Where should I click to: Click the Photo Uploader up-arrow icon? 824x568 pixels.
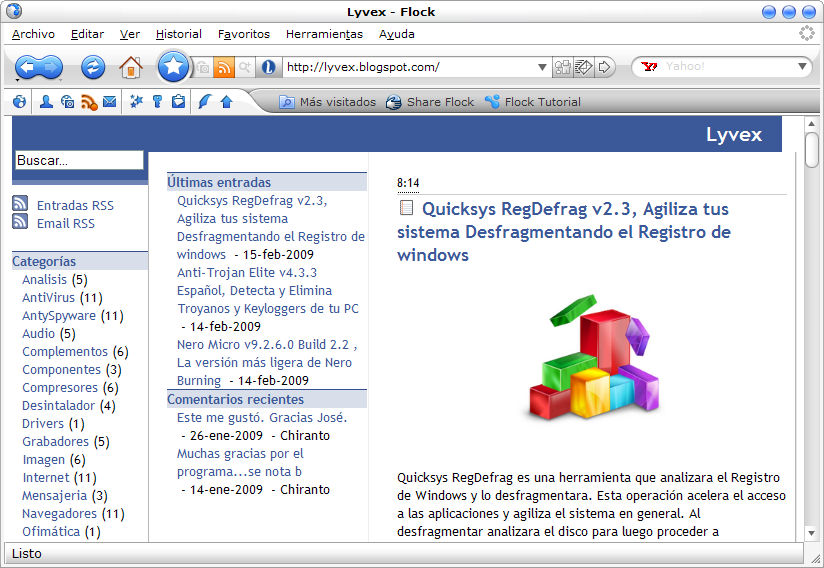coord(226,101)
